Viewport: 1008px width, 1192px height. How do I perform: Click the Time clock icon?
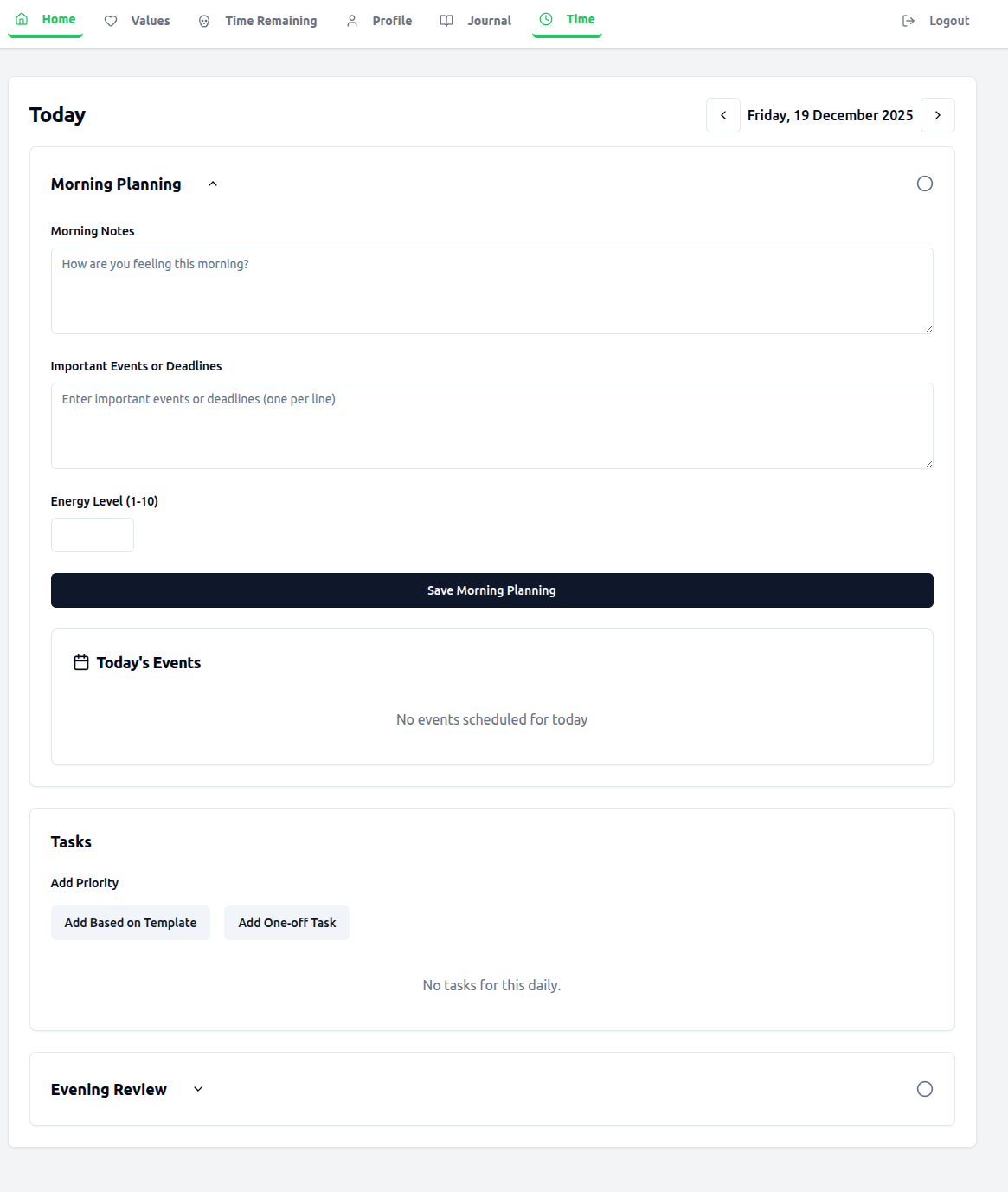point(546,19)
